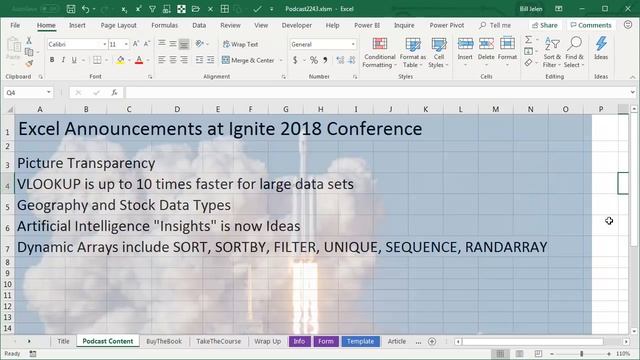Open the fill color dropdown arrow
This screenshot has height=360, width=640.
pos(129,60)
